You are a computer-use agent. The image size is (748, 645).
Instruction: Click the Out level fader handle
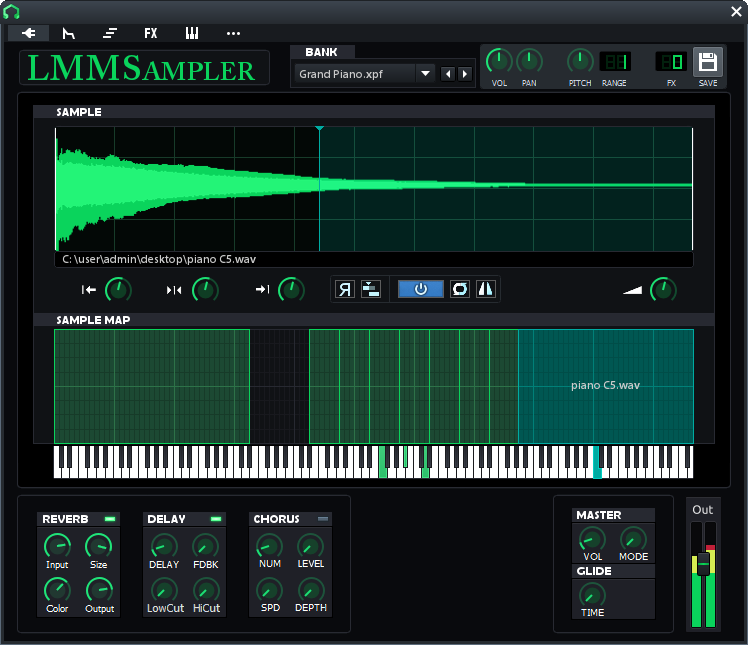pos(703,564)
